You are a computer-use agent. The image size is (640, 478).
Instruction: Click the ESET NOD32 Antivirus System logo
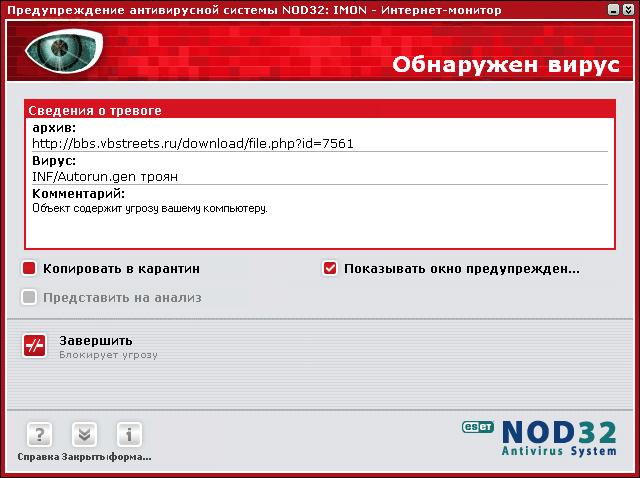coord(539,438)
